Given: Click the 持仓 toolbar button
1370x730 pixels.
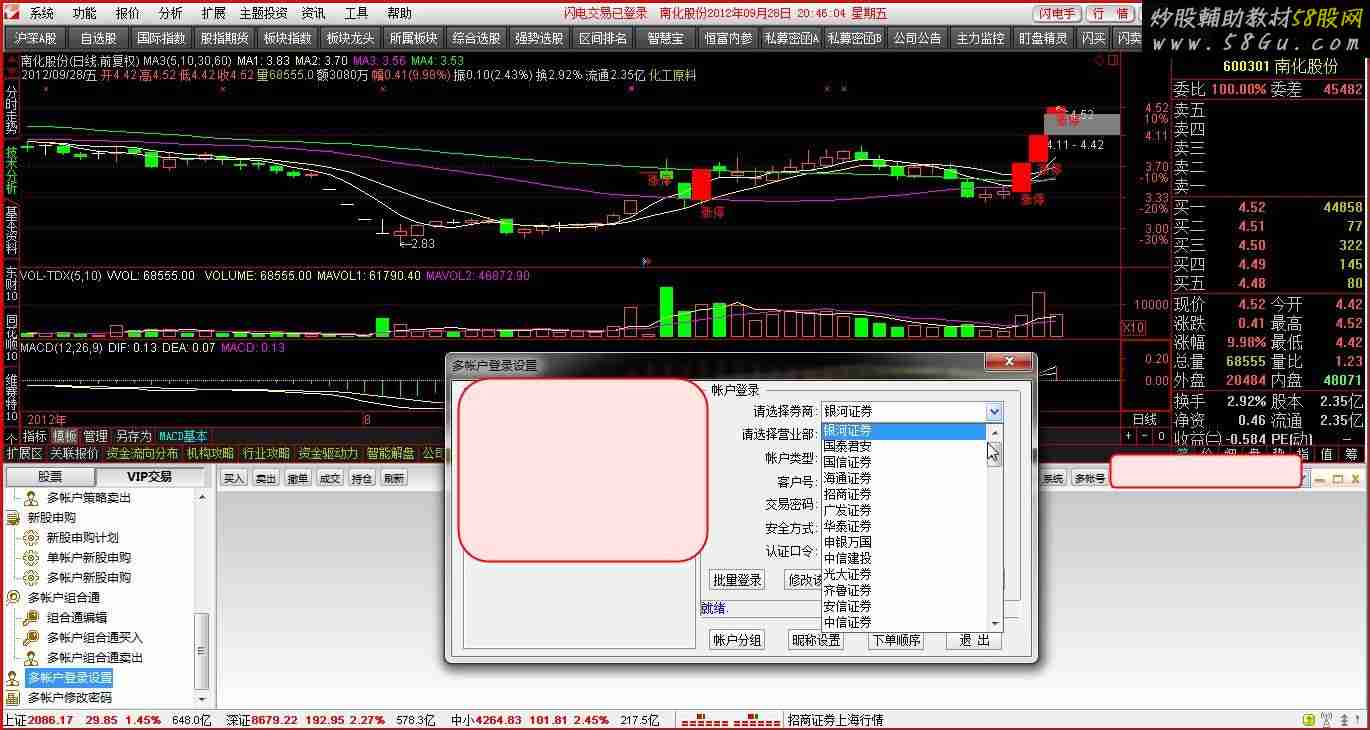Looking at the screenshot, I should [362, 478].
